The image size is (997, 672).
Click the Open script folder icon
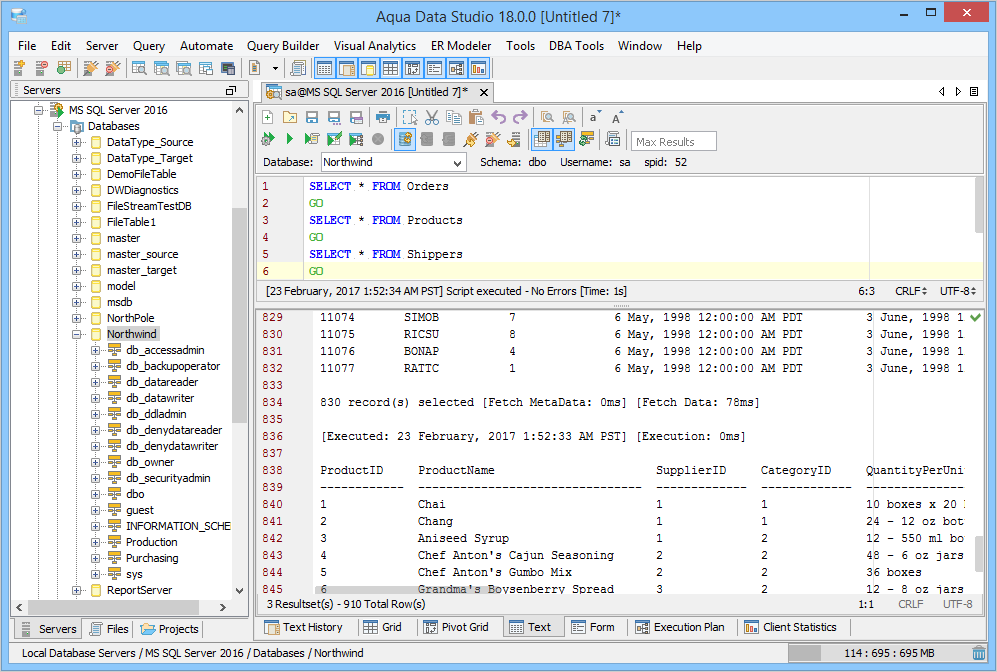(289, 117)
